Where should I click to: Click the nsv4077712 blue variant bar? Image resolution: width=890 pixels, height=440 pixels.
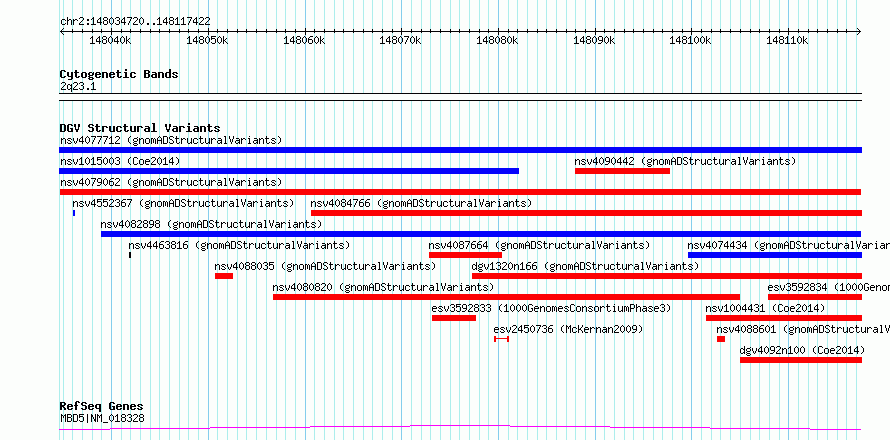(x=460, y=150)
